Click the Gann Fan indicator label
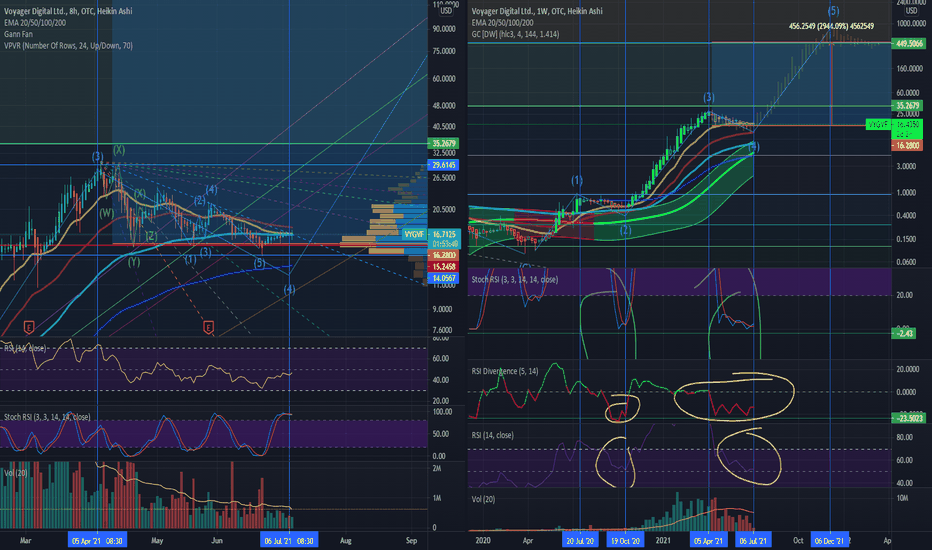This screenshot has height=550, width=932. 18,34
